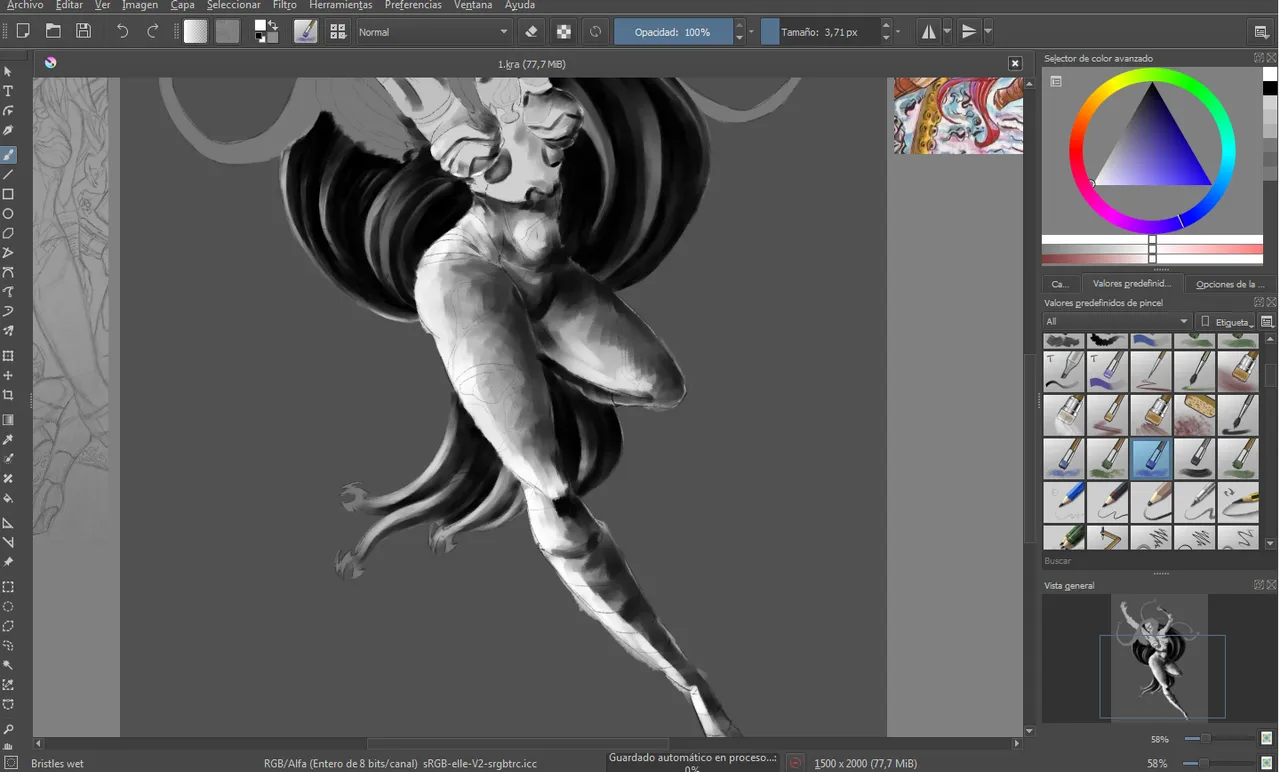Image resolution: width=1280 pixels, height=772 pixels.
Task: Open the Herramientas menu
Action: [x=340, y=5]
